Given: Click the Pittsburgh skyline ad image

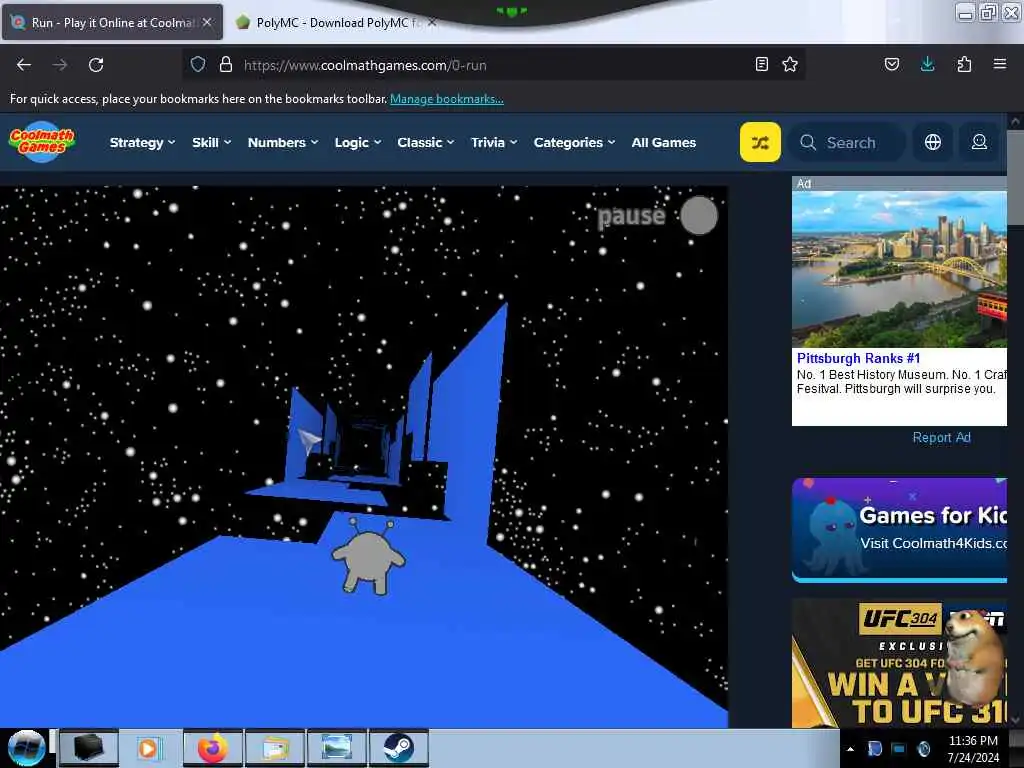Looking at the screenshot, I should pos(899,269).
